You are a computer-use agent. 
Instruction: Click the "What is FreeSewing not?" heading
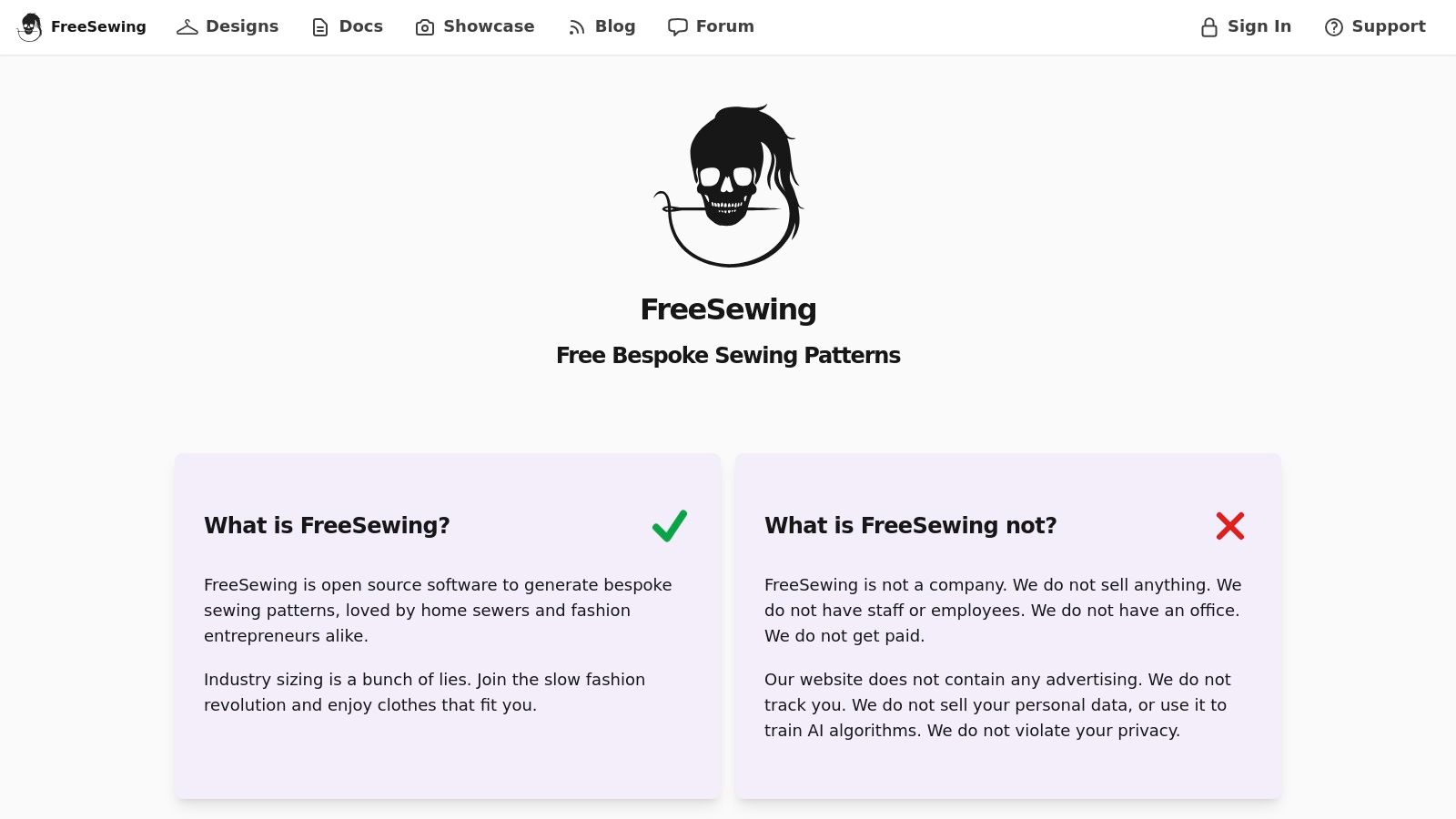[911, 526]
